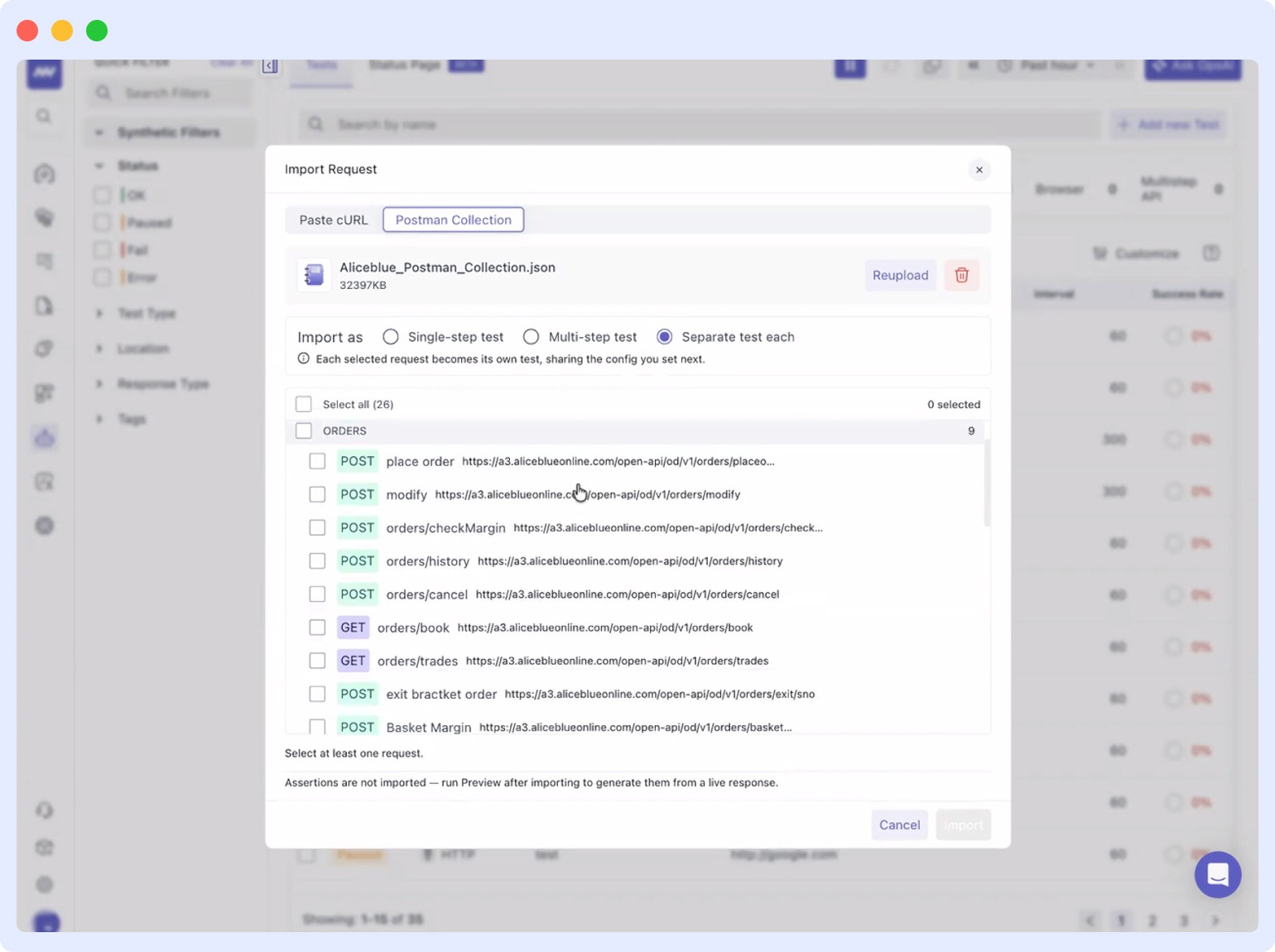Check the Basket Margin request checkbox
This screenshot has width=1275, height=952.
(x=317, y=726)
